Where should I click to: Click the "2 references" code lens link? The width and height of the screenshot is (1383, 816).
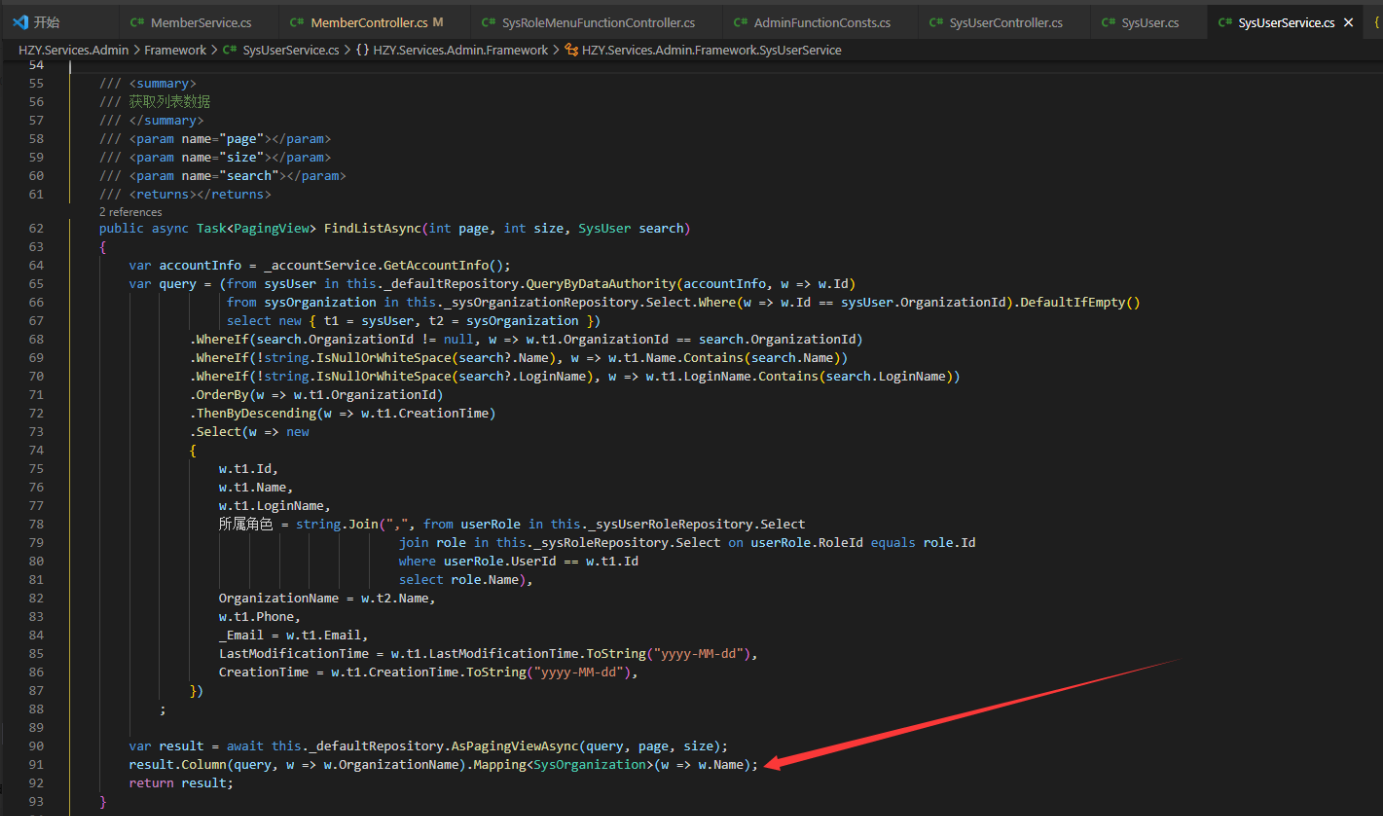click(130, 212)
